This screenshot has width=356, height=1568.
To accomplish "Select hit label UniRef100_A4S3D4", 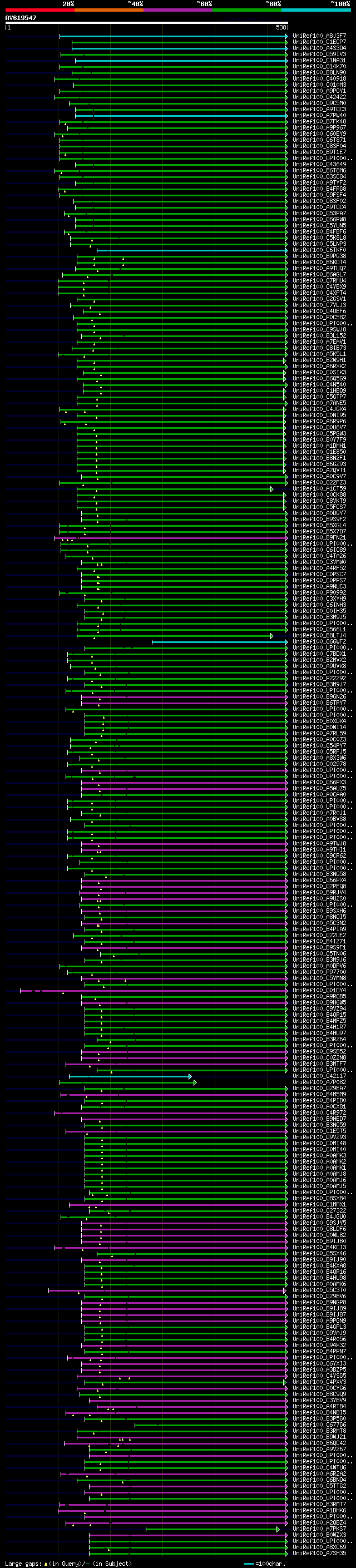I will coord(319,48).
